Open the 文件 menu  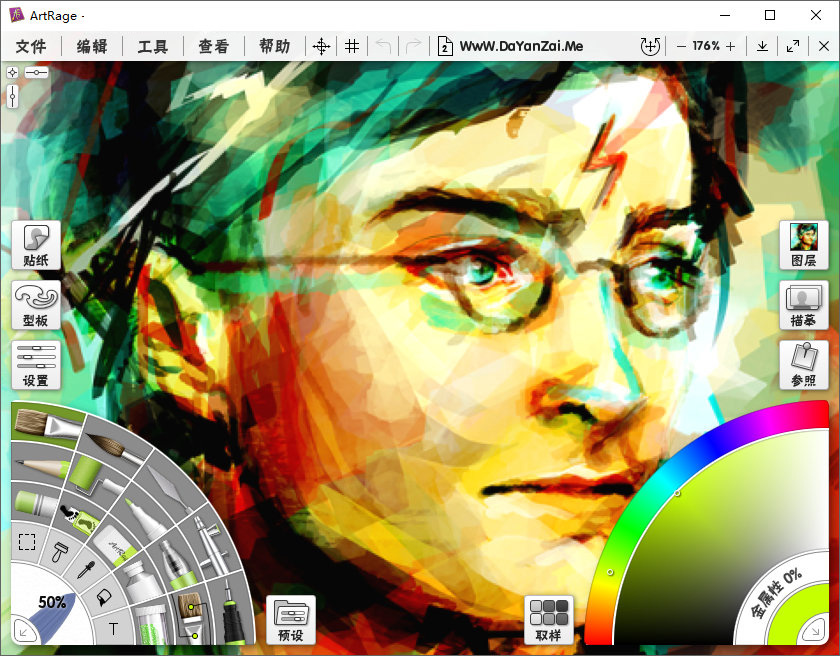(x=31, y=47)
